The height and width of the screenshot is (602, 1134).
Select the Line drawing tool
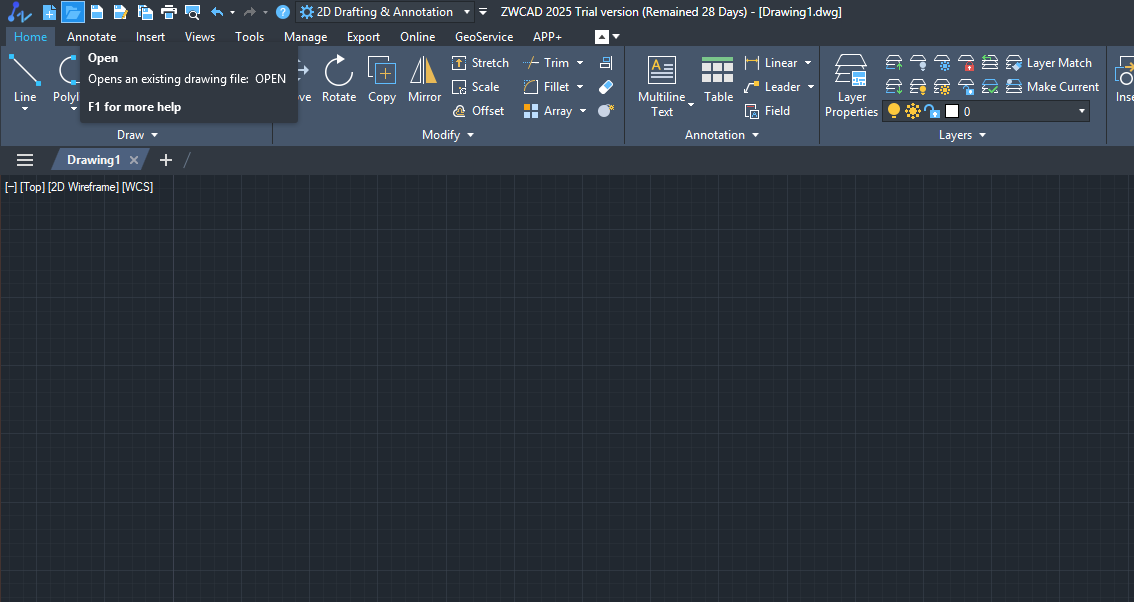click(25, 80)
